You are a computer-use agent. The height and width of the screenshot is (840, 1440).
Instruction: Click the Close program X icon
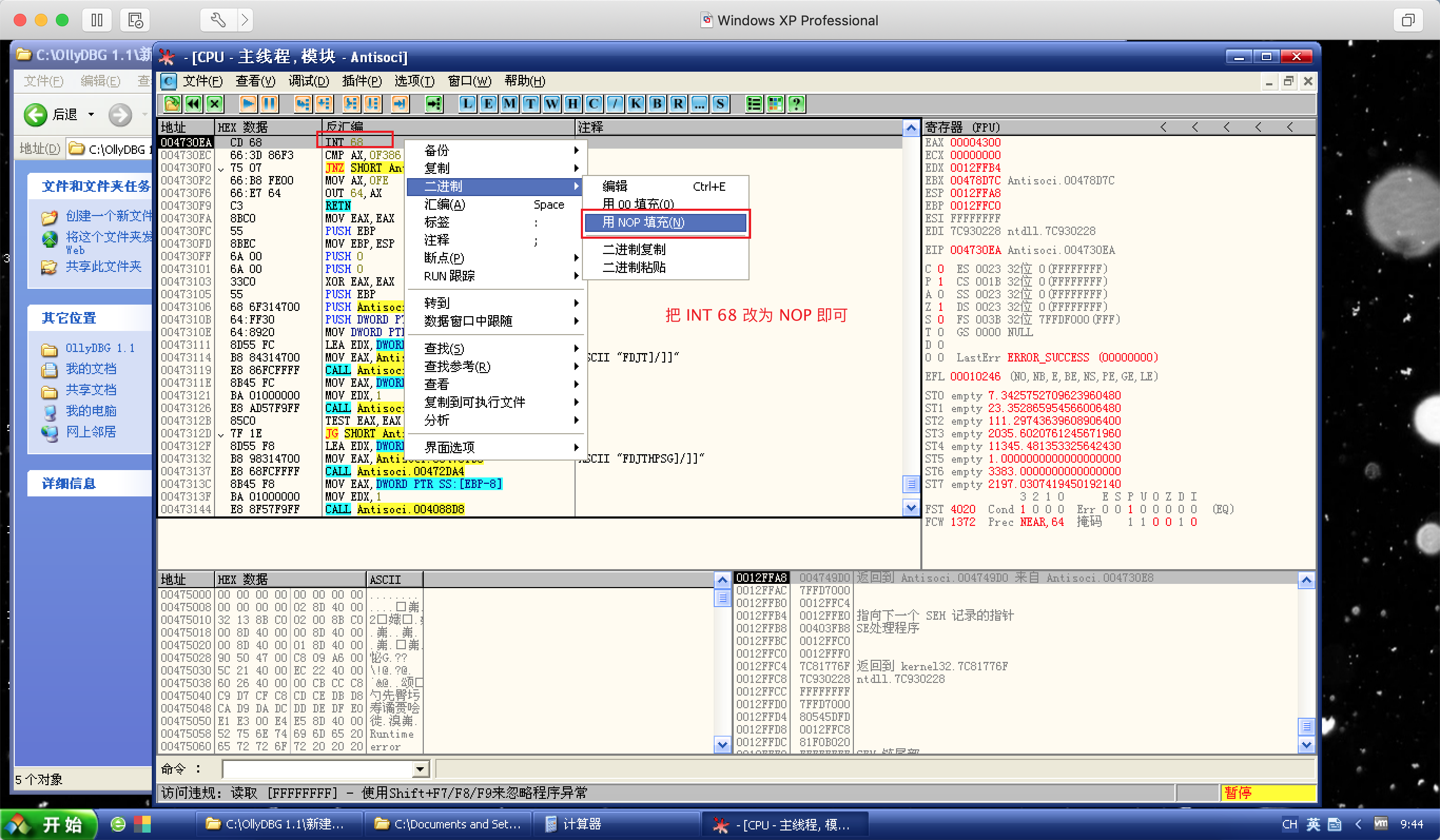pos(215,104)
